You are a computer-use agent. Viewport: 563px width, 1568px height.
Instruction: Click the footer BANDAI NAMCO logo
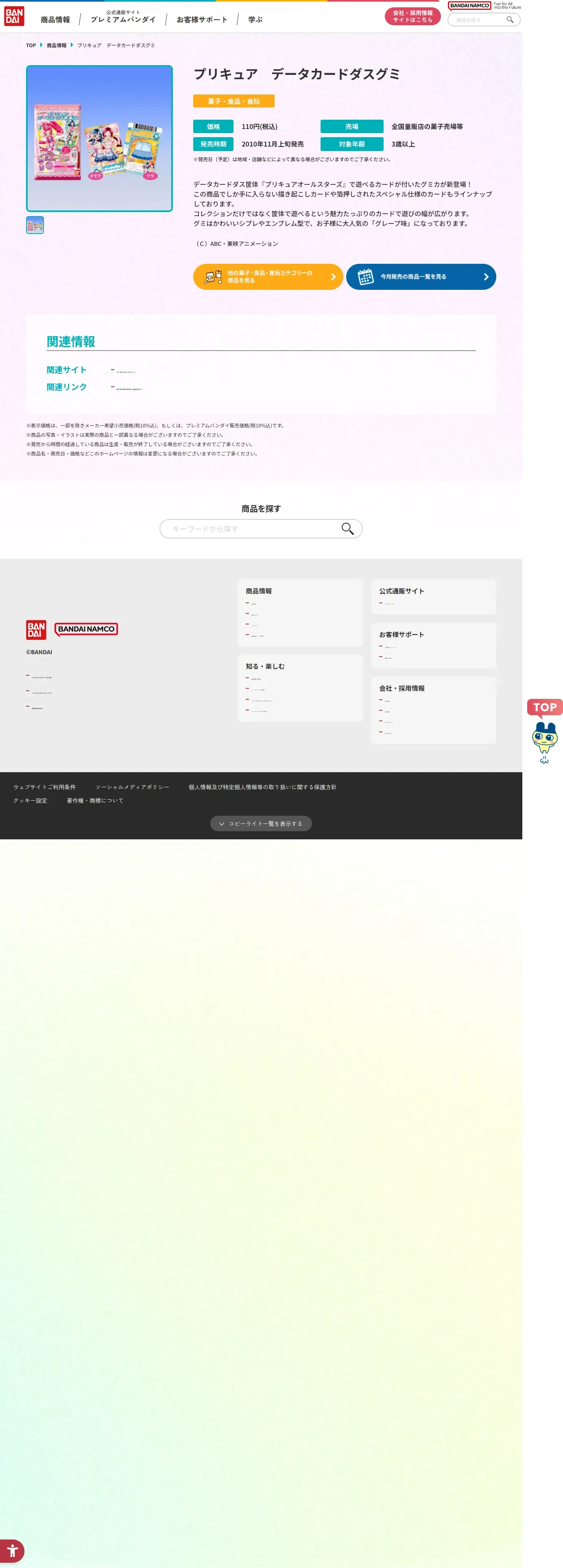coord(86,629)
